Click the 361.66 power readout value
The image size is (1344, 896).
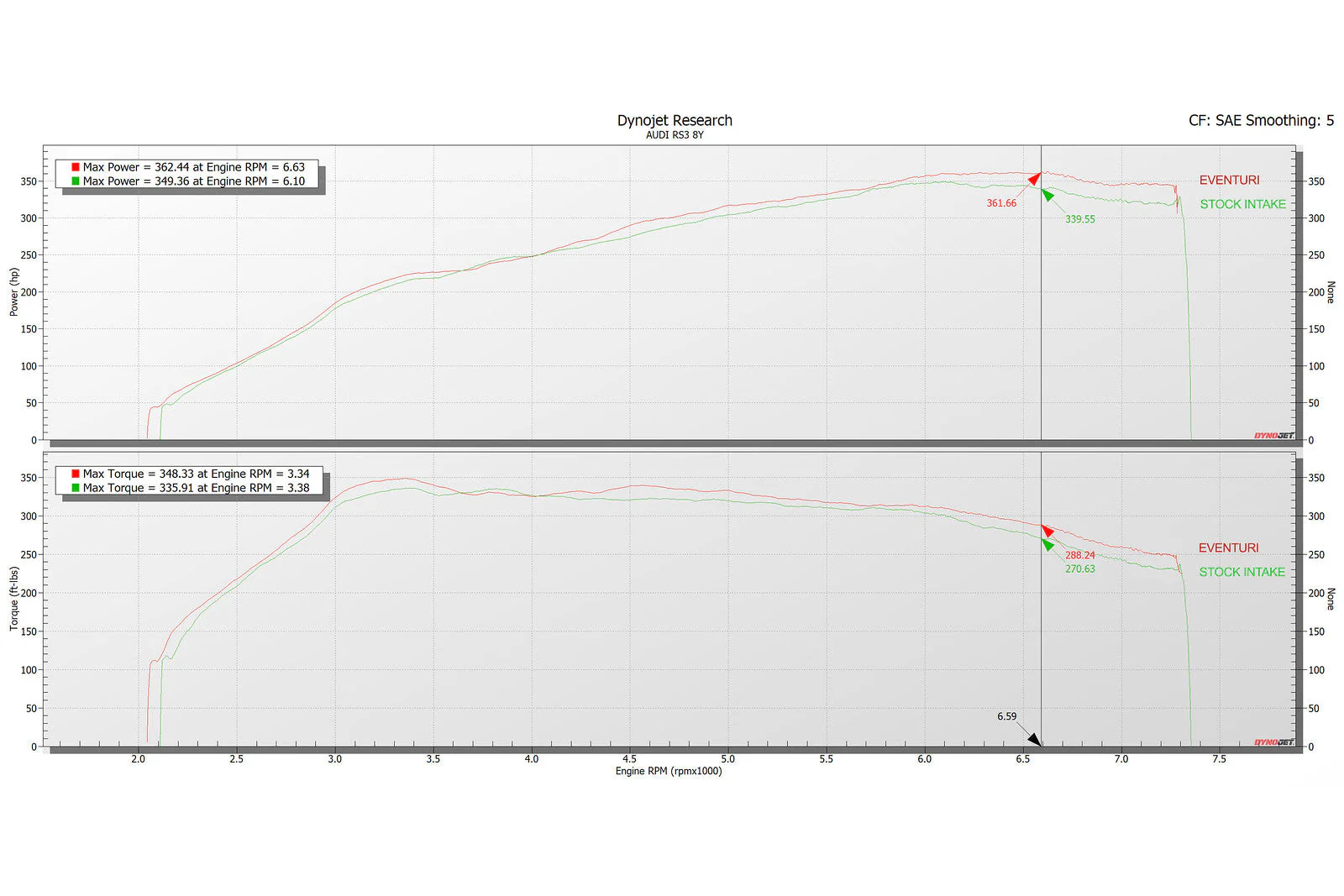coord(1001,203)
